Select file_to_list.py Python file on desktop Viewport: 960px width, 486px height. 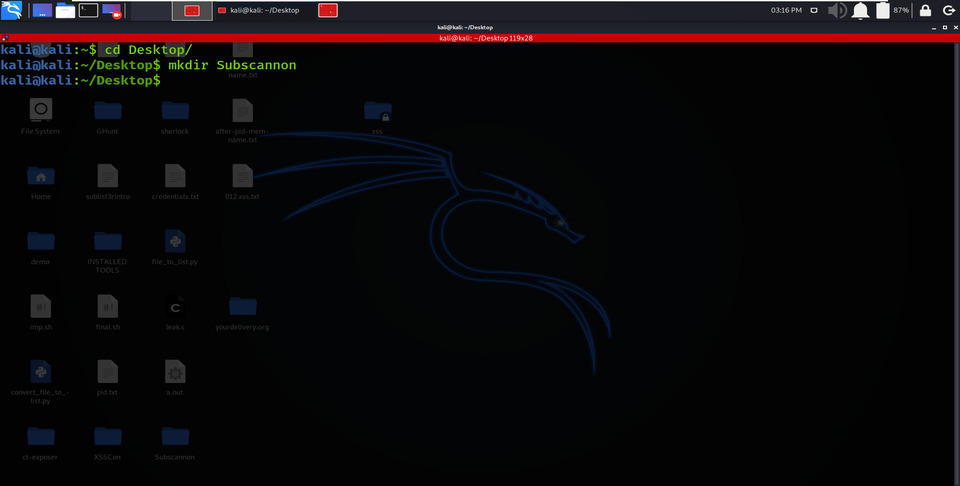(x=175, y=247)
